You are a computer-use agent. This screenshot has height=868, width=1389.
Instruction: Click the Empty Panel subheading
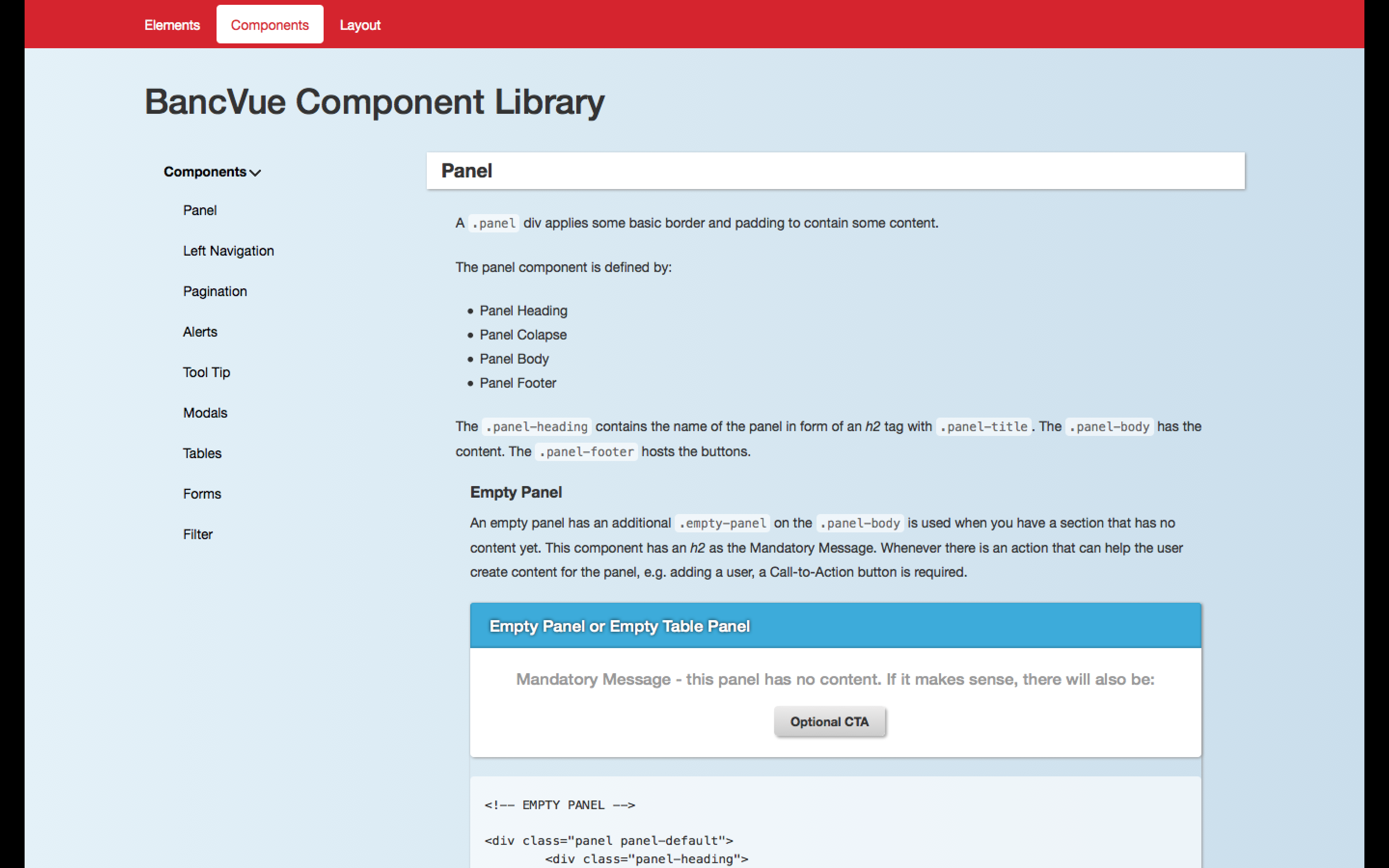tap(516, 492)
